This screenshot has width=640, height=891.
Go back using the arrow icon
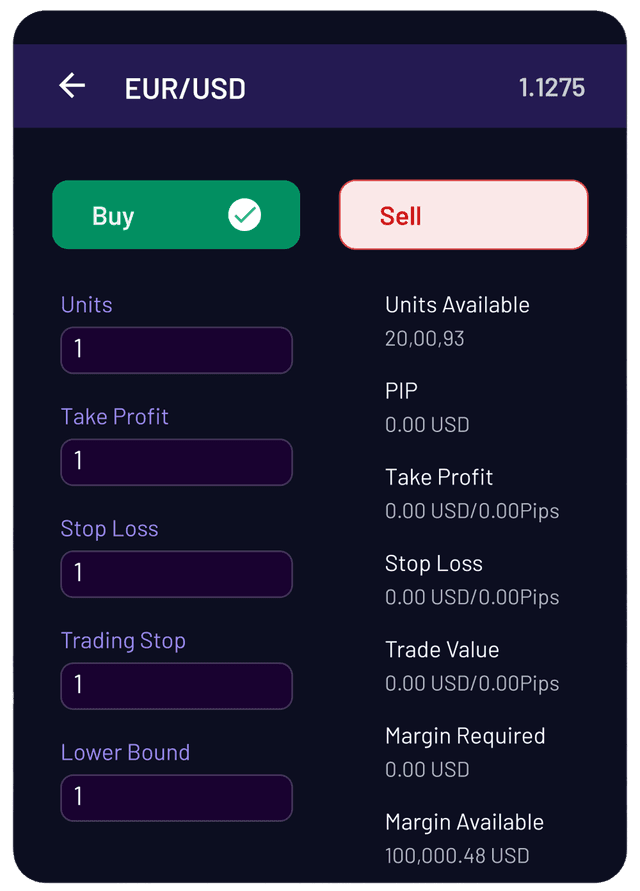[x=72, y=86]
